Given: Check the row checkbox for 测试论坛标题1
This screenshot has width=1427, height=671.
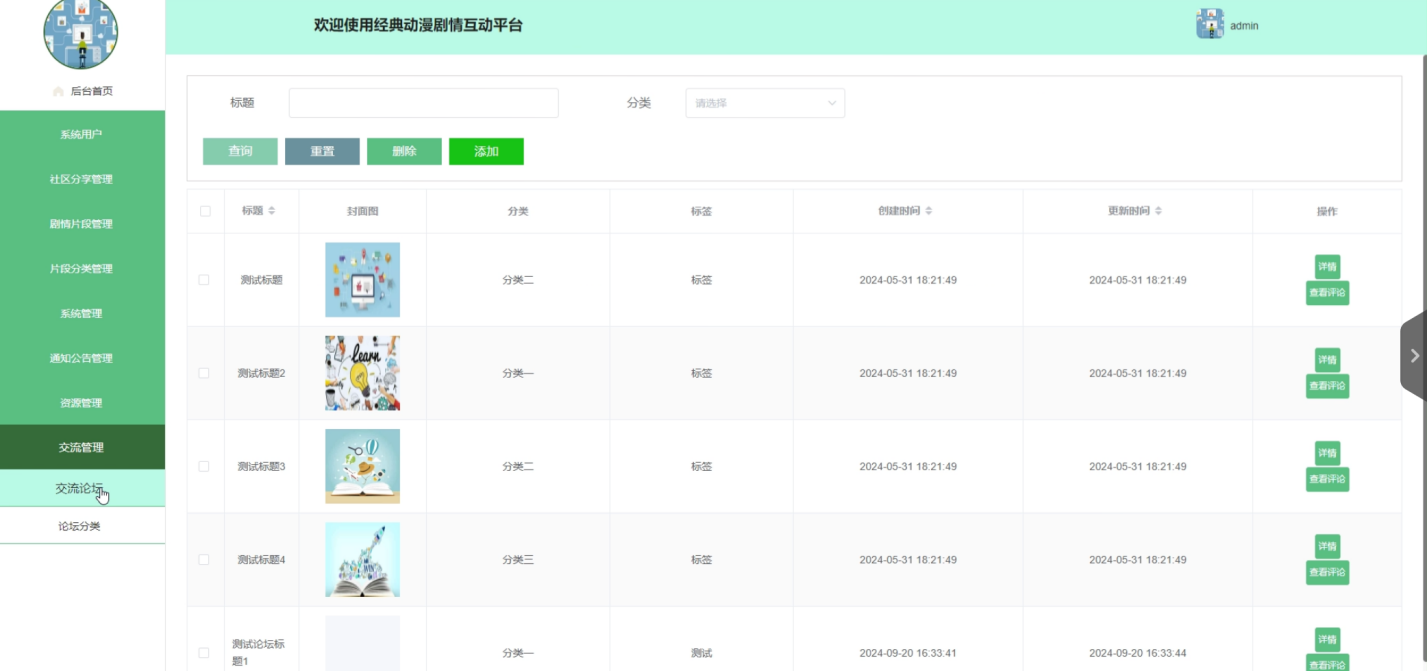Looking at the screenshot, I should point(204,653).
